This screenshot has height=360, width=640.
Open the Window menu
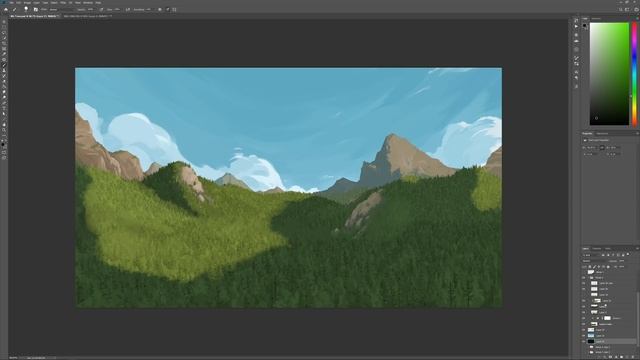[x=88, y=2]
